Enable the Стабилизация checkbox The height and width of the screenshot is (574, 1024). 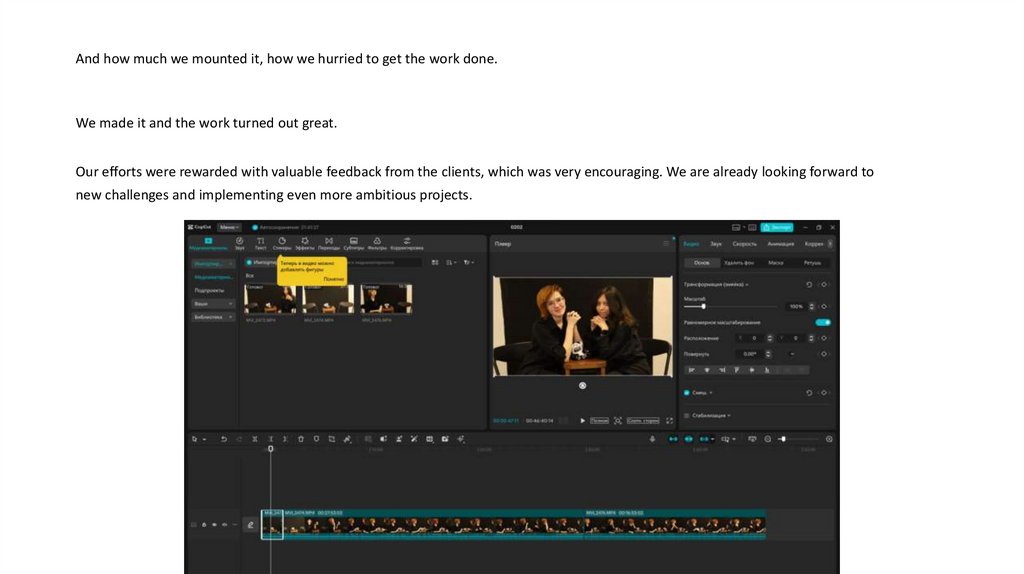(x=687, y=415)
